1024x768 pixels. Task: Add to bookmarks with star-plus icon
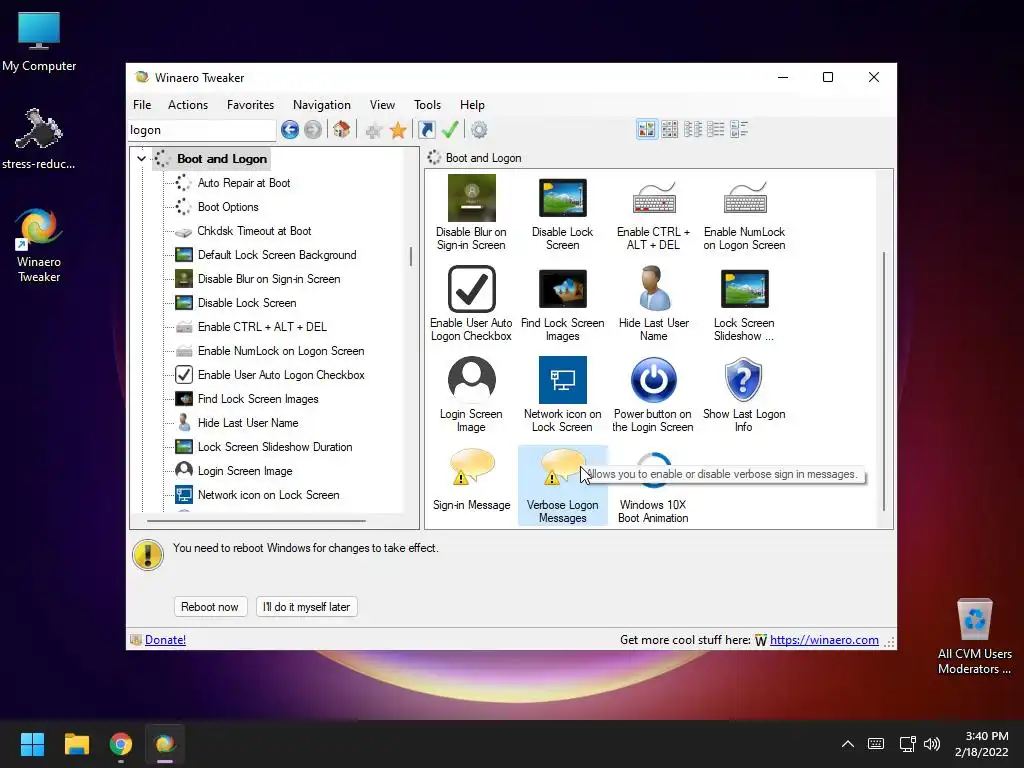coord(374,131)
